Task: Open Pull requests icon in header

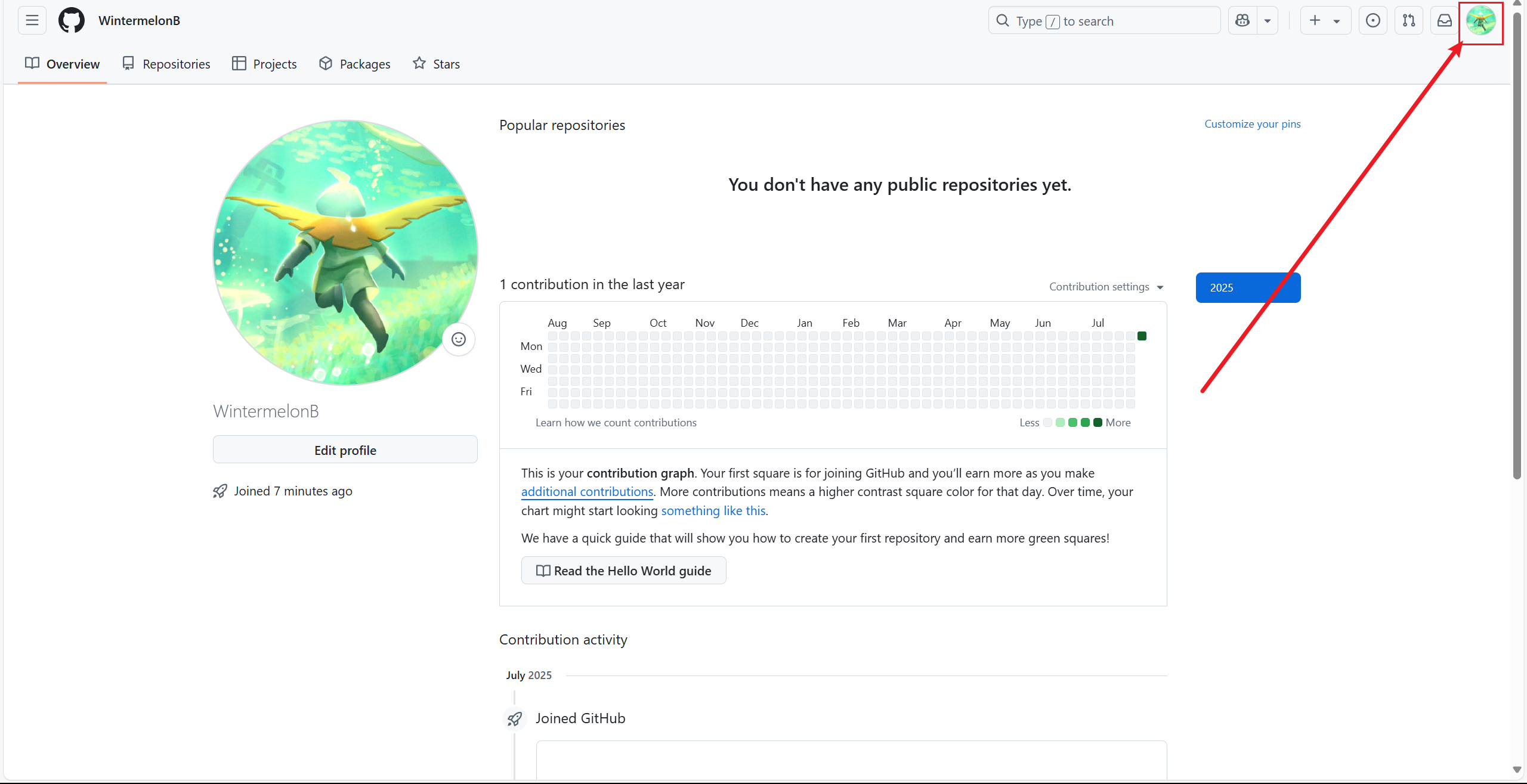Action: (1409, 20)
